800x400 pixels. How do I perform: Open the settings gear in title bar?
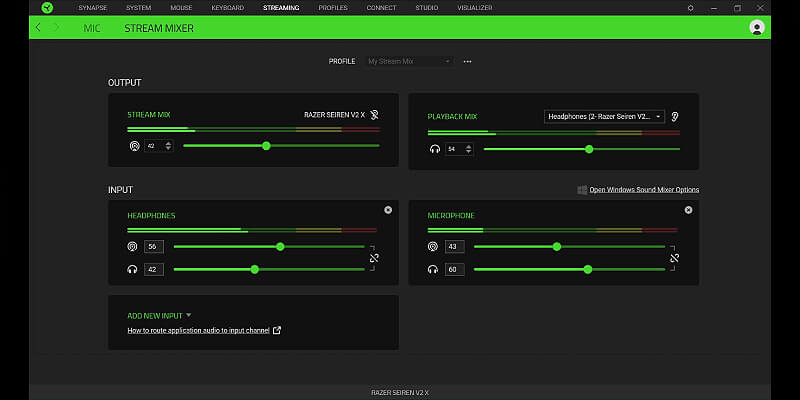pyautogui.click(x=690, y=7)
